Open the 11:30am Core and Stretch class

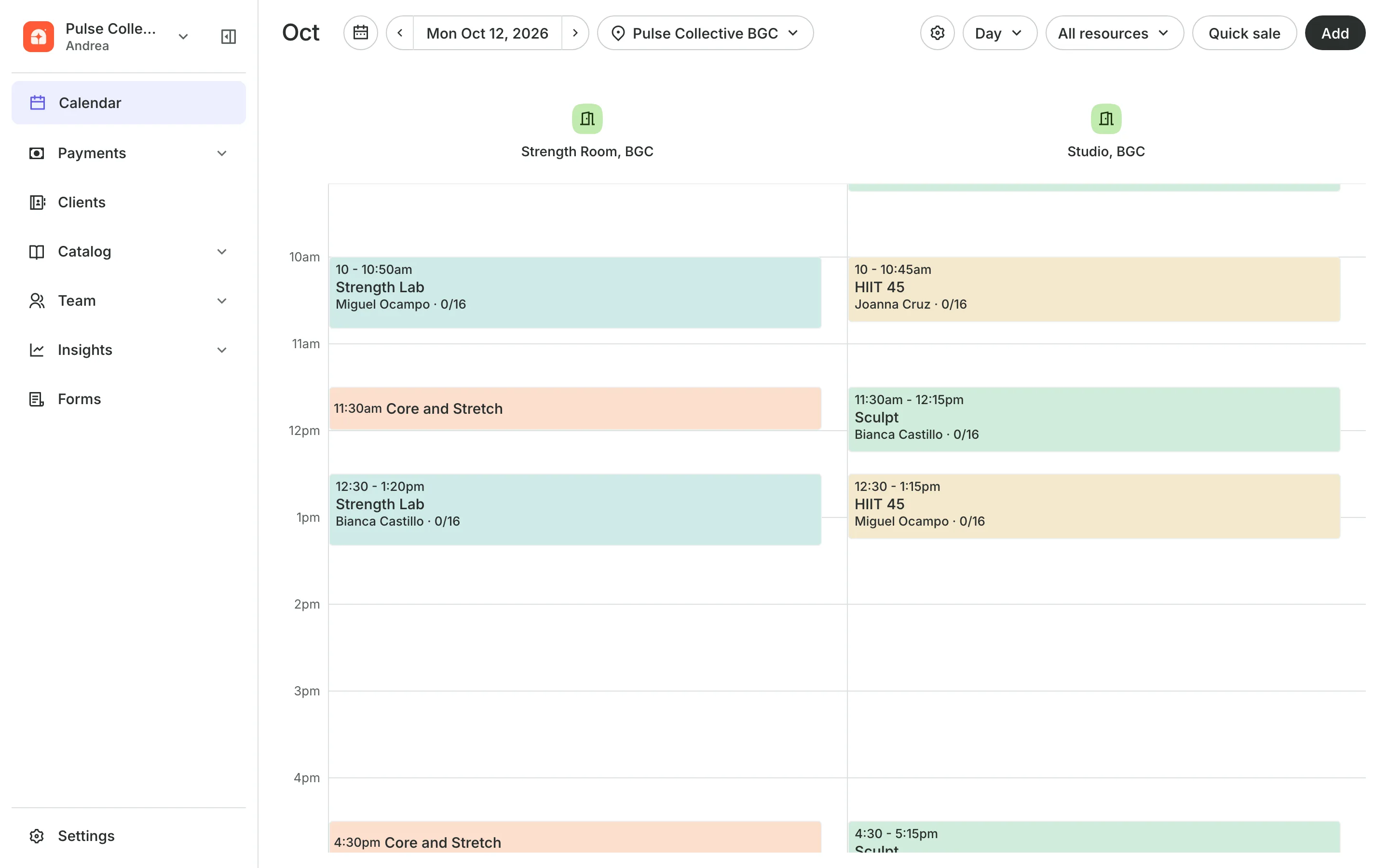point(575,409)
